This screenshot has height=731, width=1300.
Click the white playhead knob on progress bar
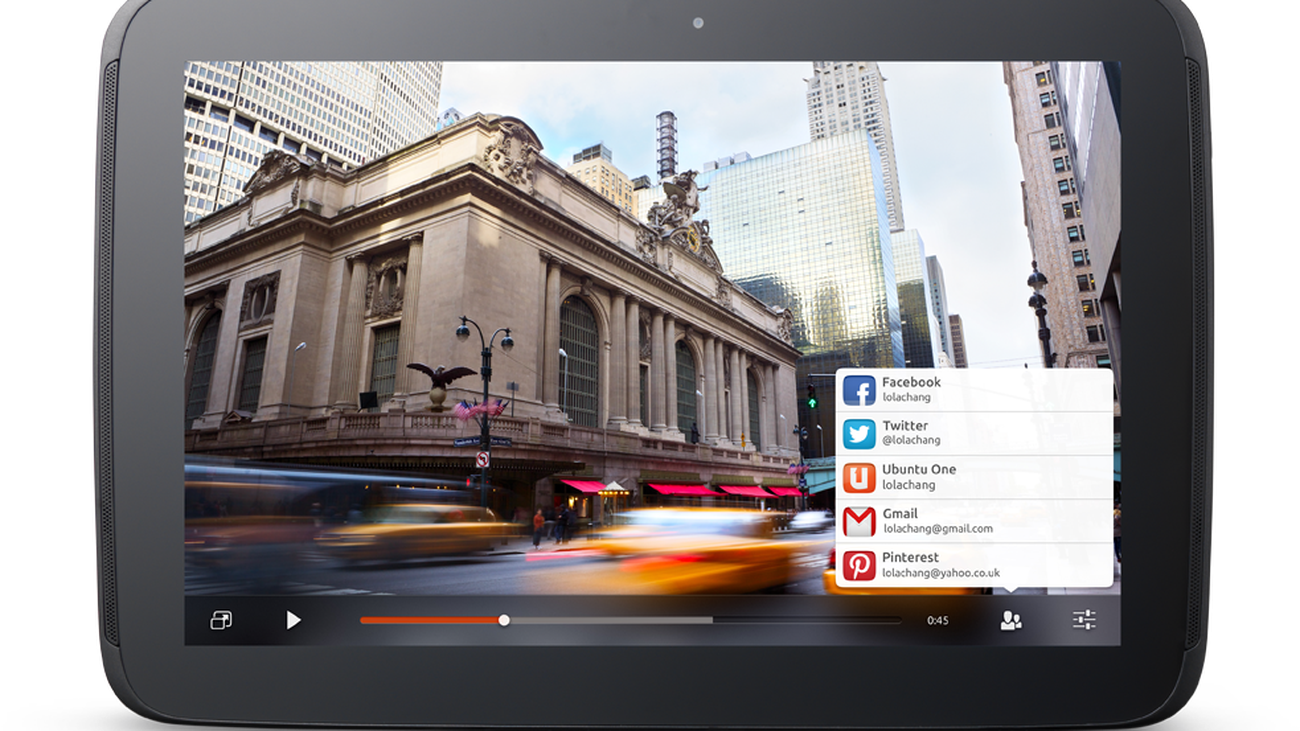[504, 620]
